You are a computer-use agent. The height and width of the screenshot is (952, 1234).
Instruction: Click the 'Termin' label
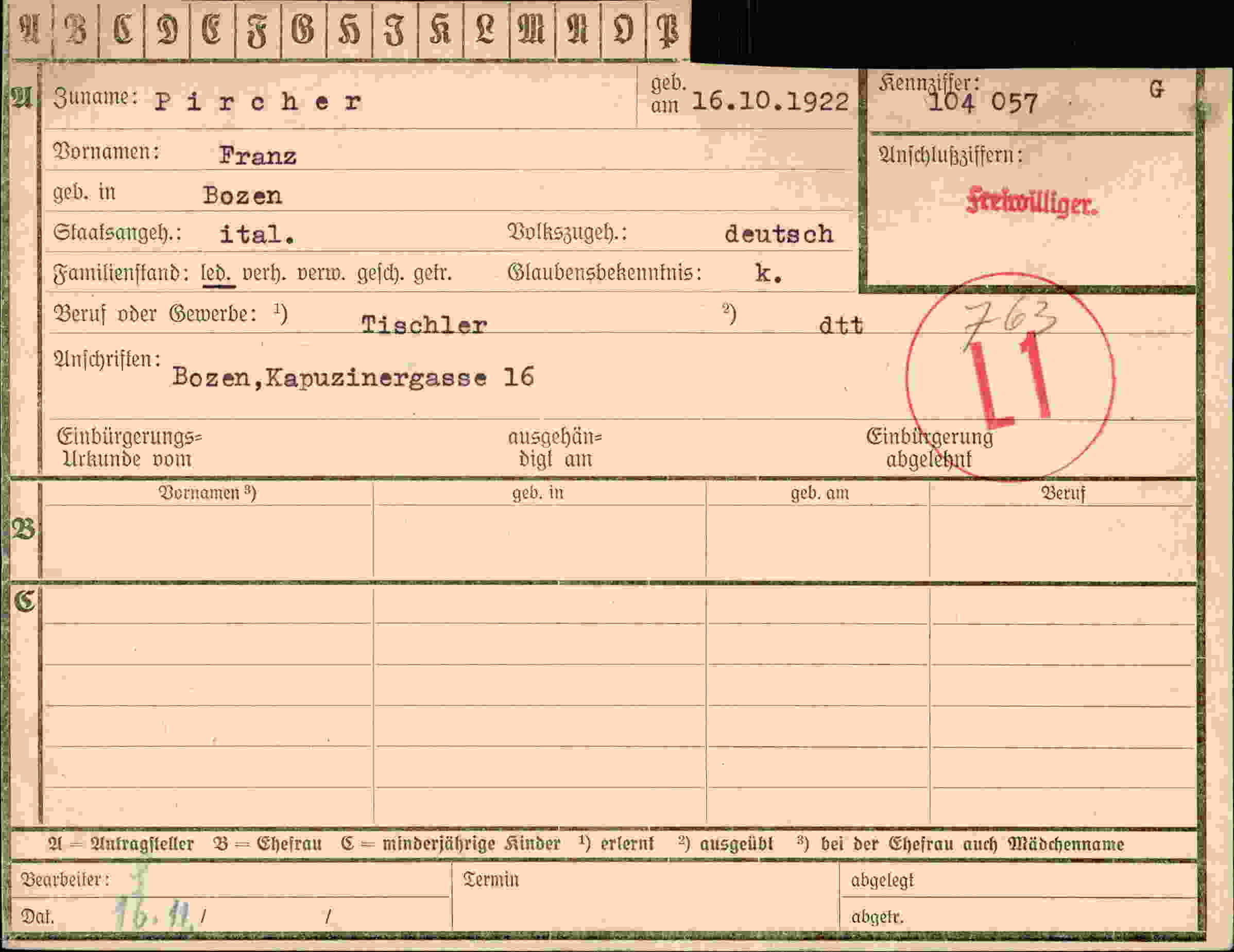point(491,880)
